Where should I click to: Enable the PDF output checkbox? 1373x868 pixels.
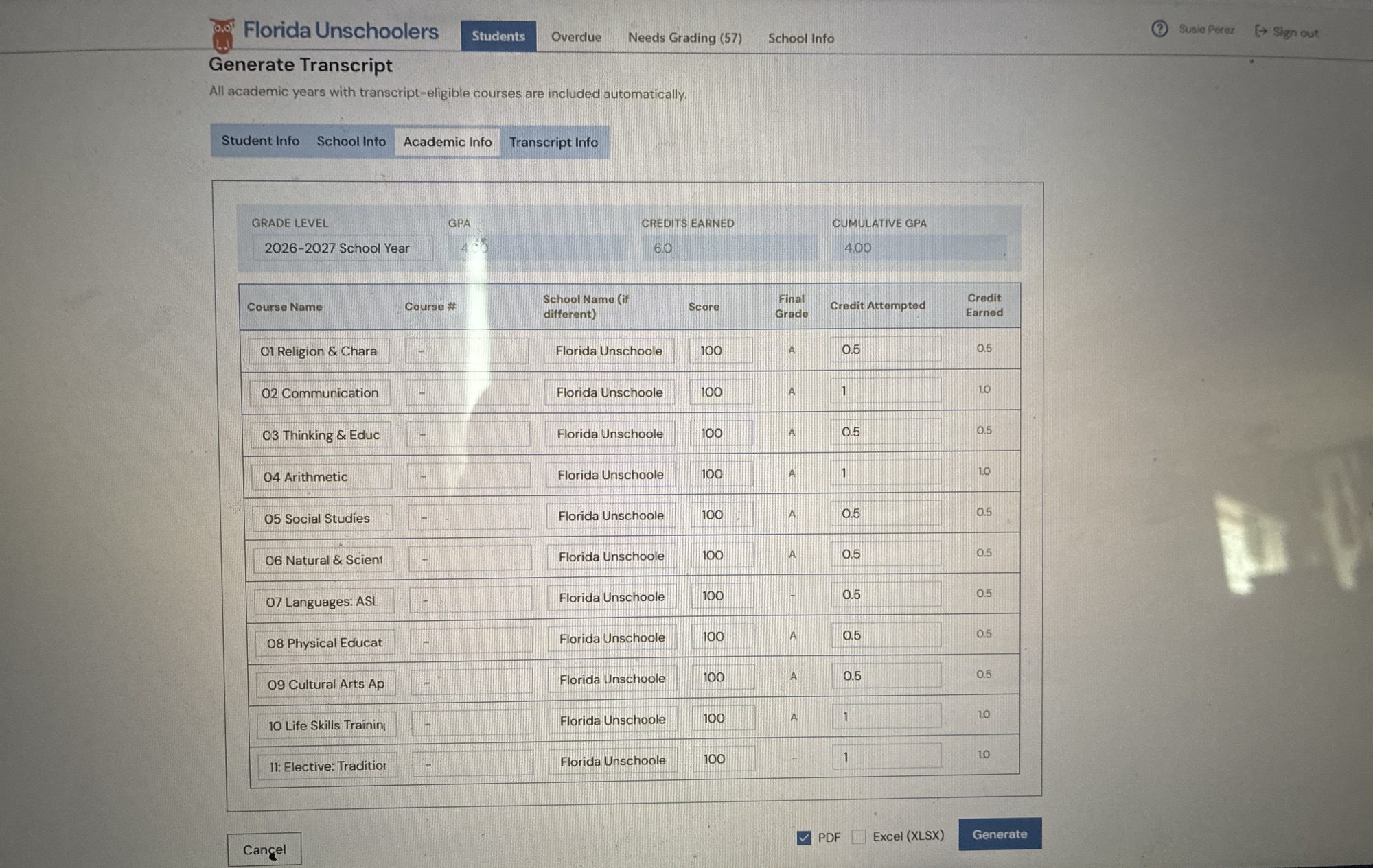pyautogui.click(x=804, y=837)
